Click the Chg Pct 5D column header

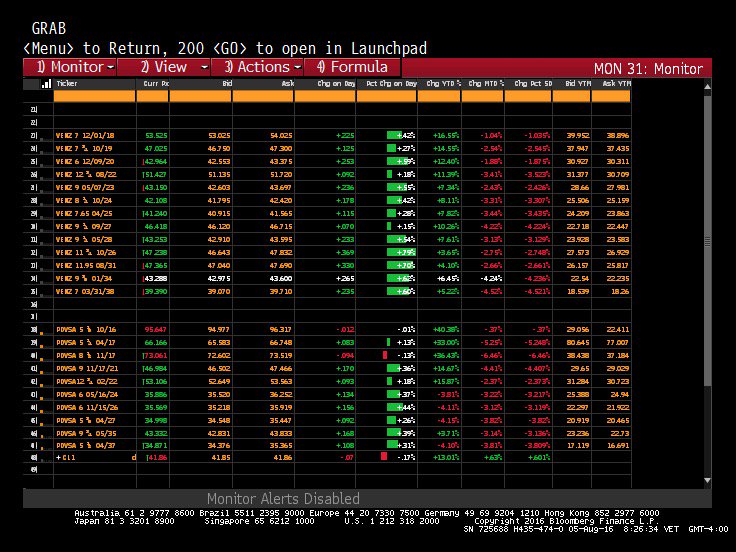coord(533,84)
